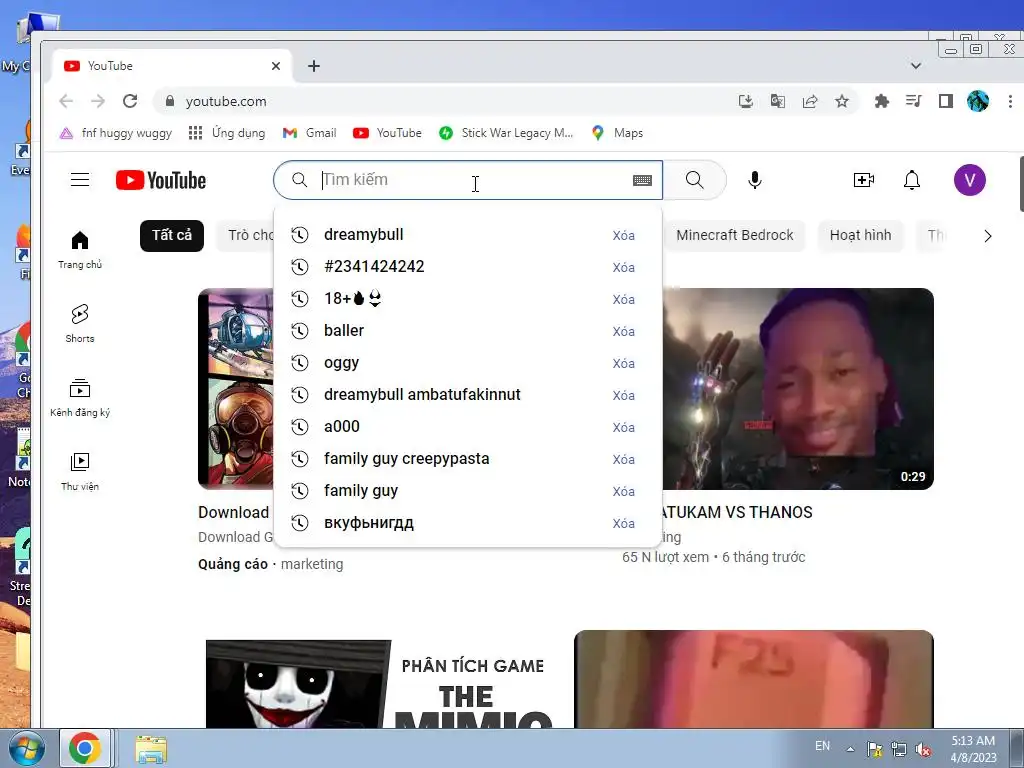Viewport: 1024px width, 768px height.
Task: Open Maps bookmark
Action: (617, 133)
